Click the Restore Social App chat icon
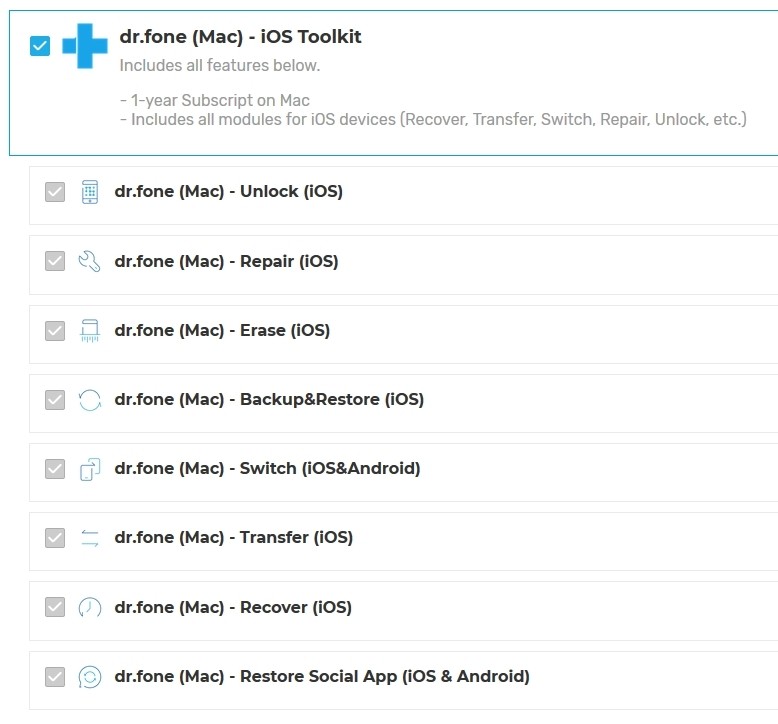 click(x=90, y=677)
